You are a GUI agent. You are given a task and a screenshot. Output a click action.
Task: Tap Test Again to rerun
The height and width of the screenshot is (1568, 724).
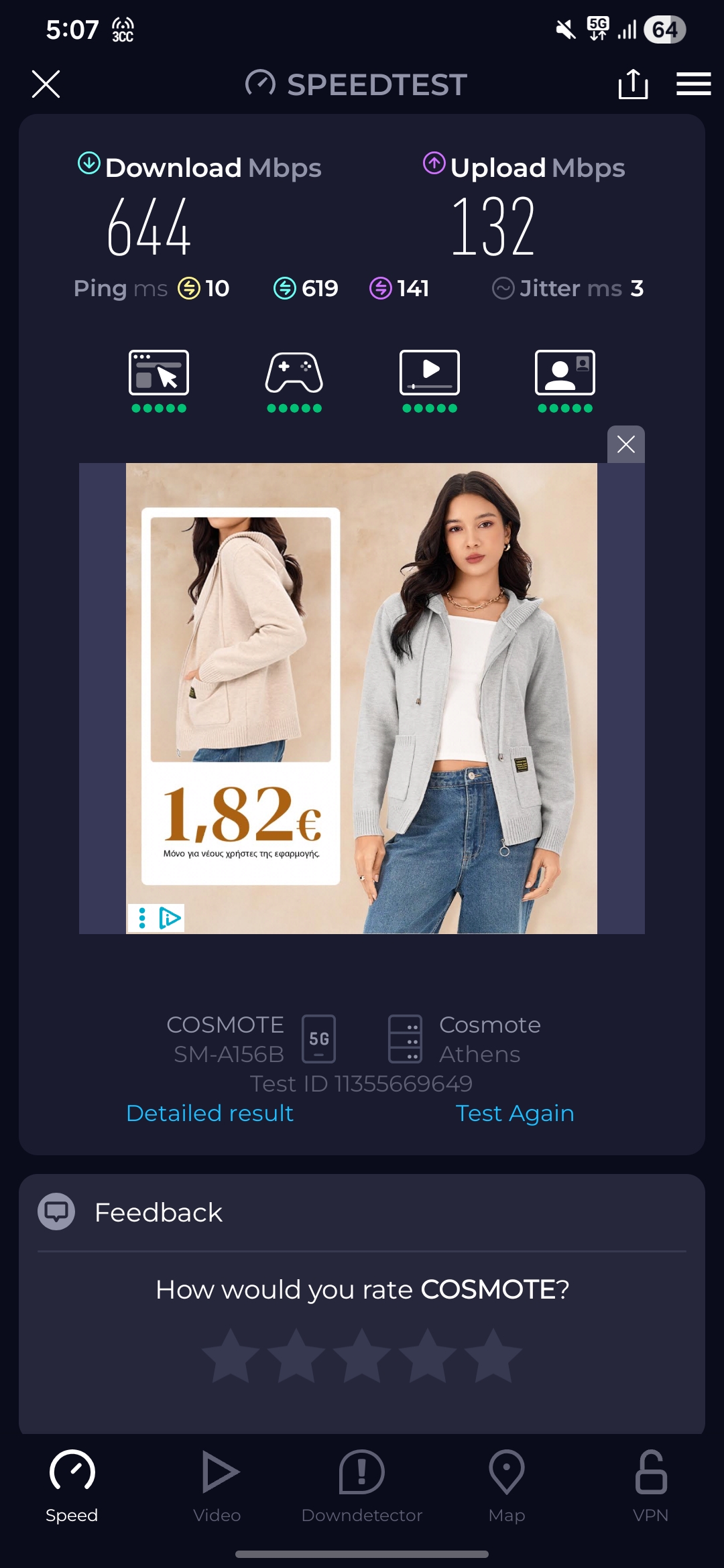point(515,1113)
